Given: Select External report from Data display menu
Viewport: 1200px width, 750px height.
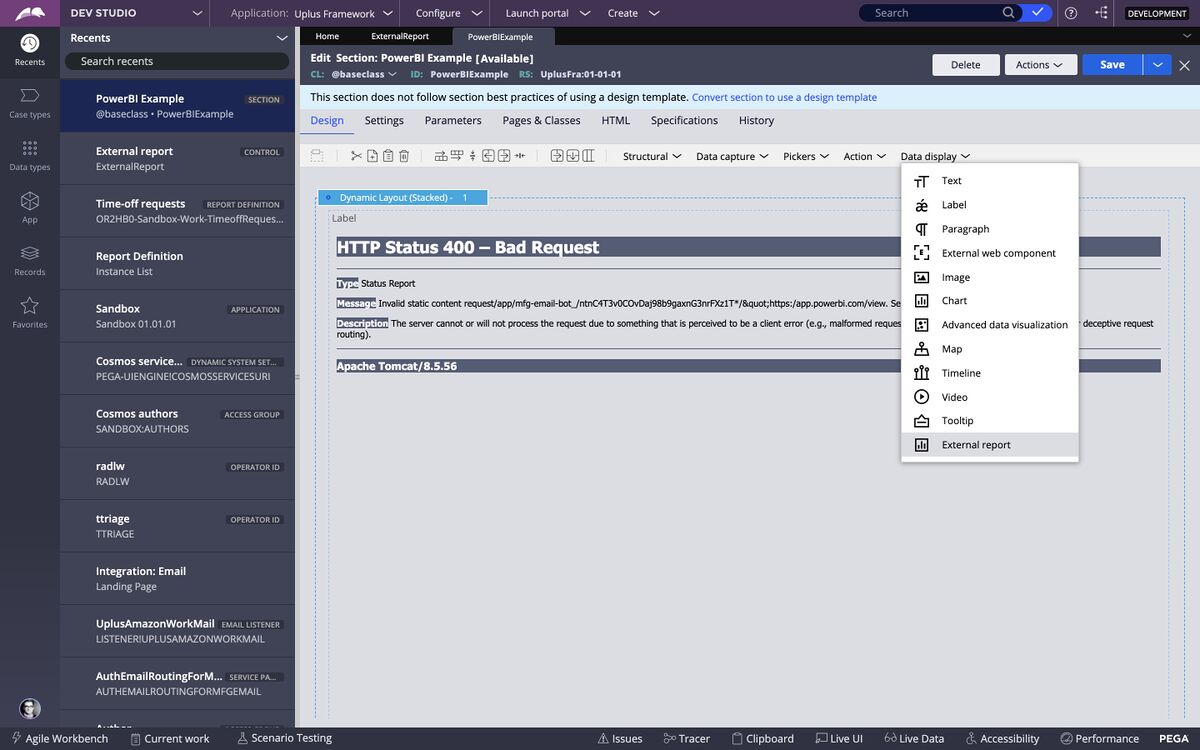Looking at the screenshot, I should pos(990,445).
